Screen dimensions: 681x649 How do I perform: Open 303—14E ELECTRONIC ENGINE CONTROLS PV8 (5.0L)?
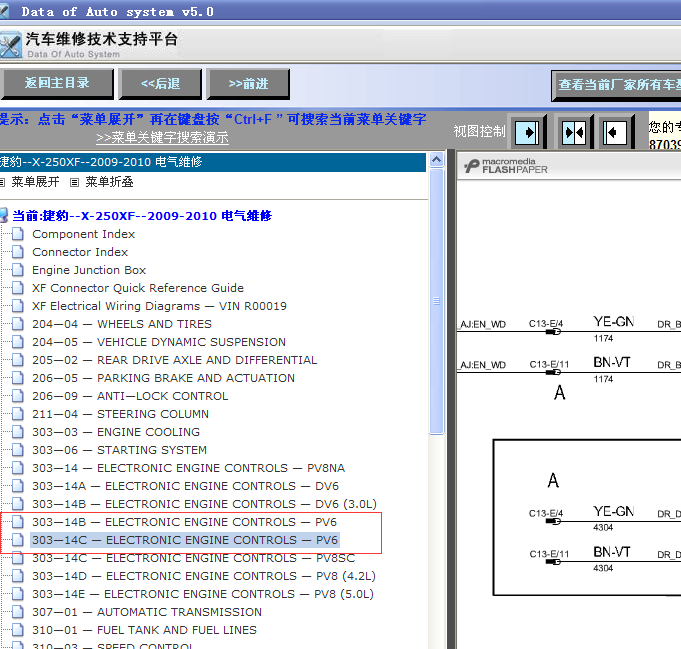point(203,594)
